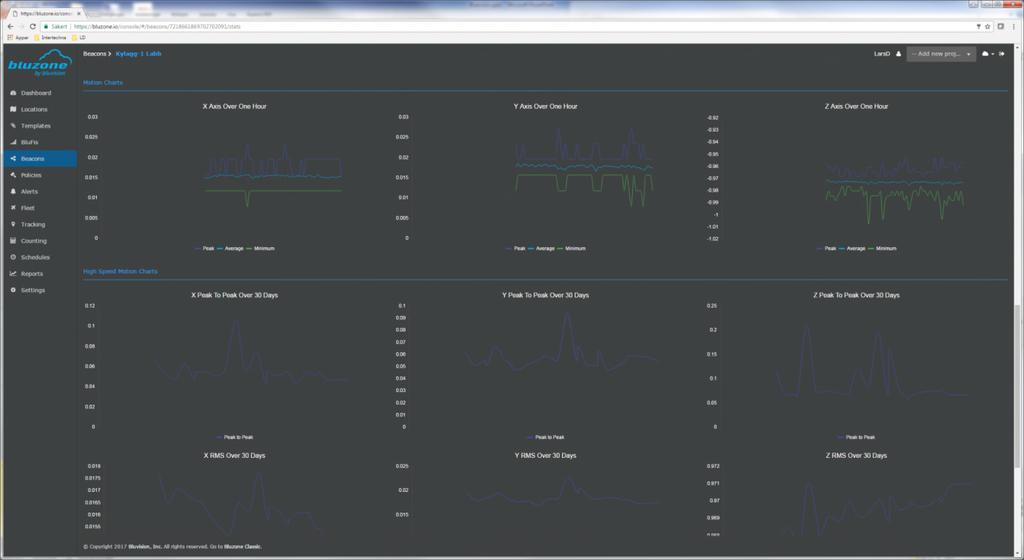Toggle Peak to Peak legend under Y chart
Viewport: 1024px width, 560px height.
(x=545, y=437)
